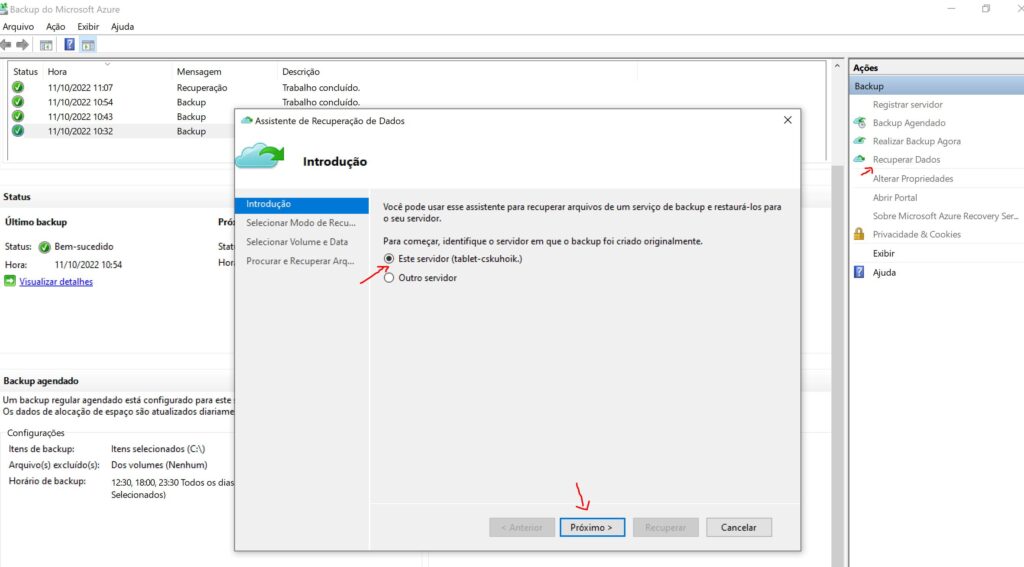This screenshot has height=567, width=1024.
Task: Select the Selecionar Modo de Recu... step
Action: coord(301,223)
